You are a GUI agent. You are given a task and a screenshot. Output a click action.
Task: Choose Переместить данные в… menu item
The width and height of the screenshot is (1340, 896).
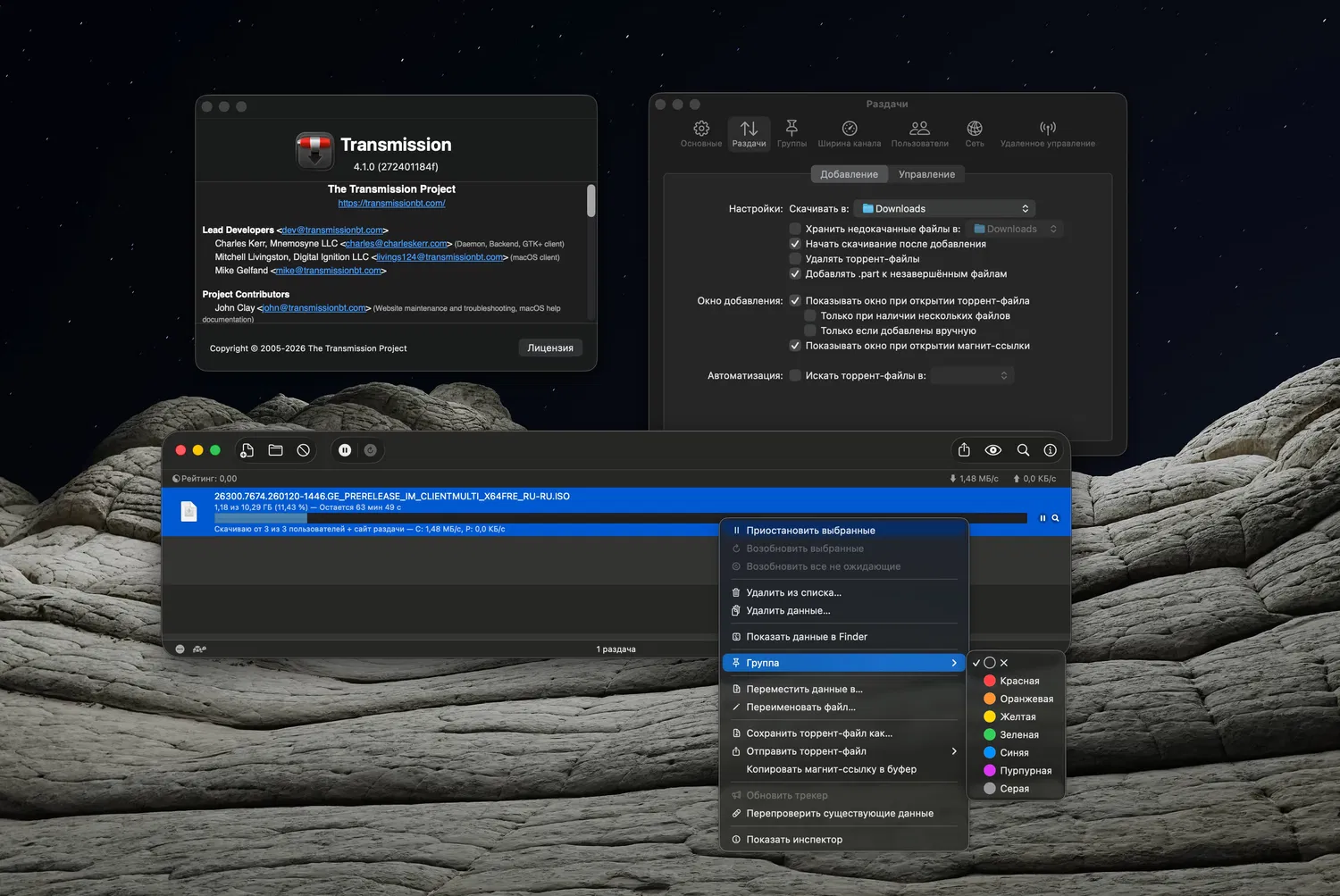click(844, 689)
